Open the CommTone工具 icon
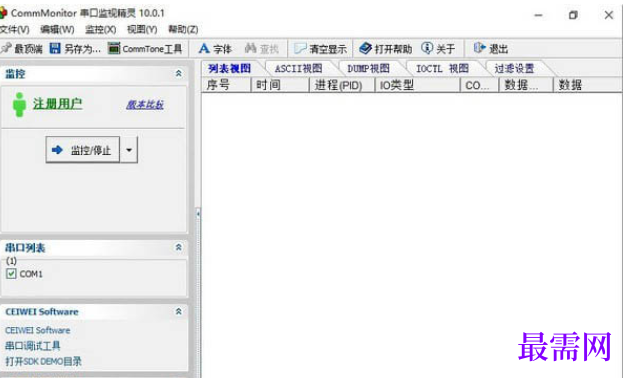 tap(114, 48)
